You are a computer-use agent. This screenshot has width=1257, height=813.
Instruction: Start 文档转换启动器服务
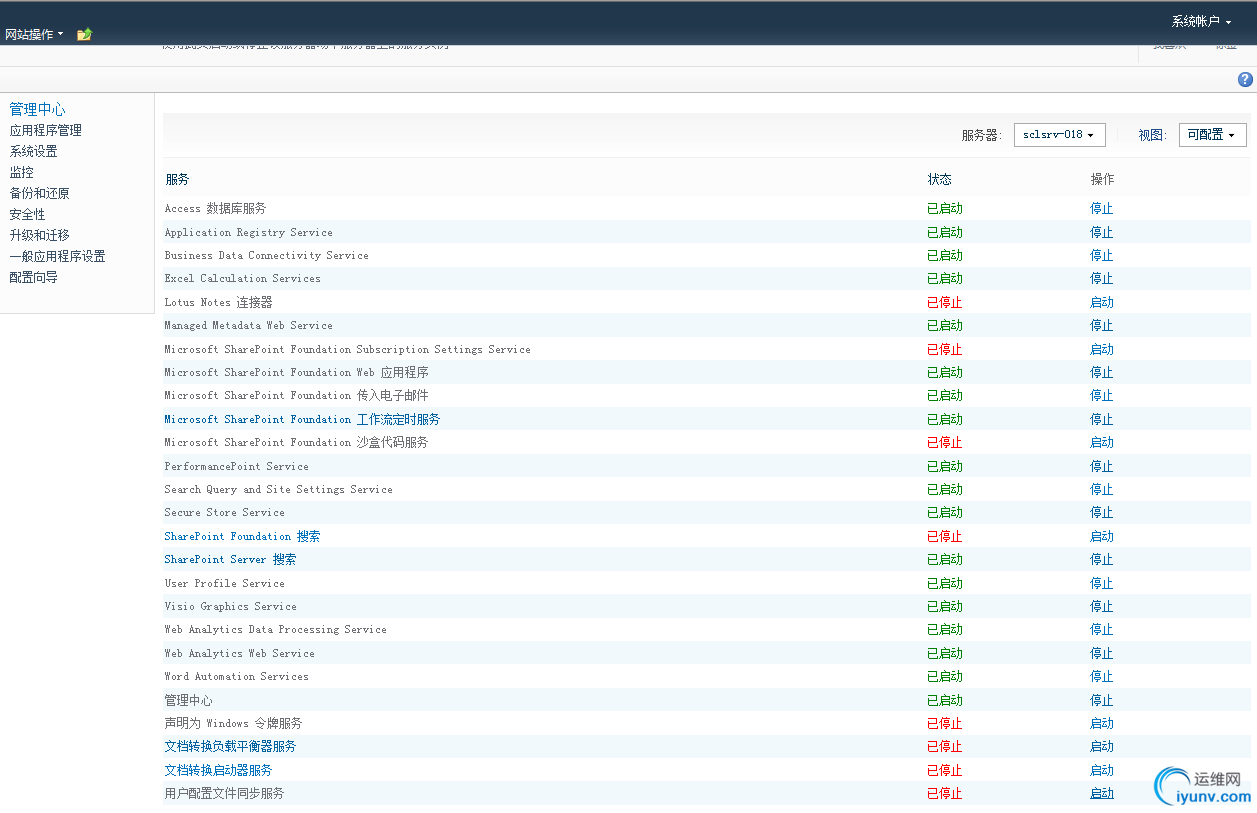pyautogui.click(x=1101, y=770)
